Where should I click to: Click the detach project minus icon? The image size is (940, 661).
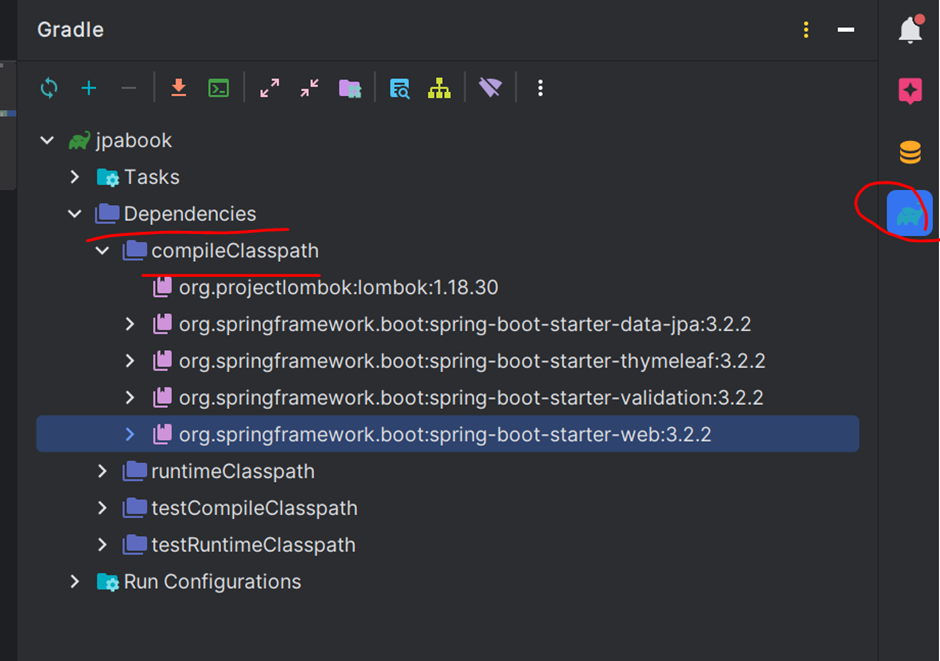coord(128,88)
